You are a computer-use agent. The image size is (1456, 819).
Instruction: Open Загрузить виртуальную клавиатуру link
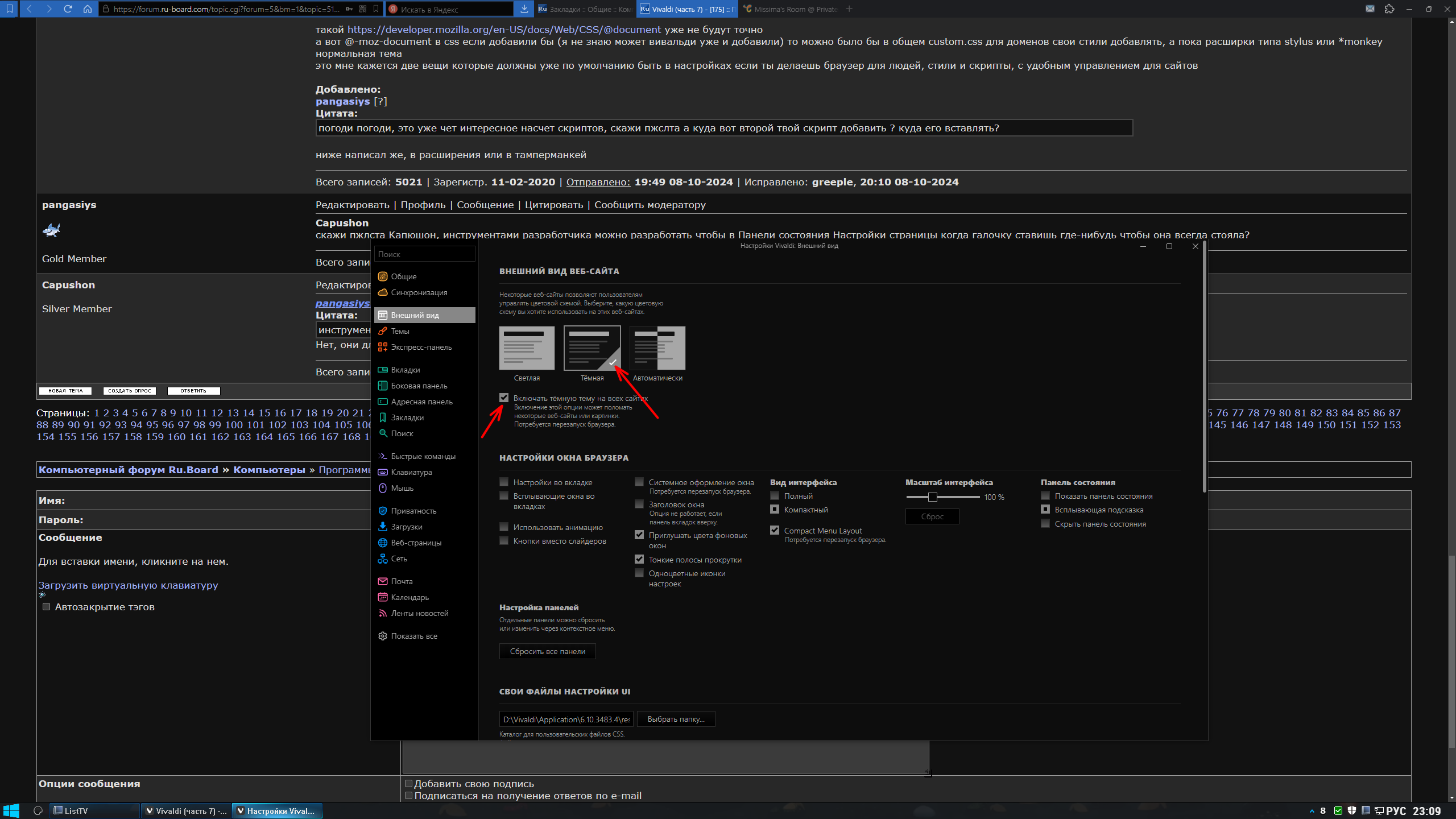tap(128, 585)
